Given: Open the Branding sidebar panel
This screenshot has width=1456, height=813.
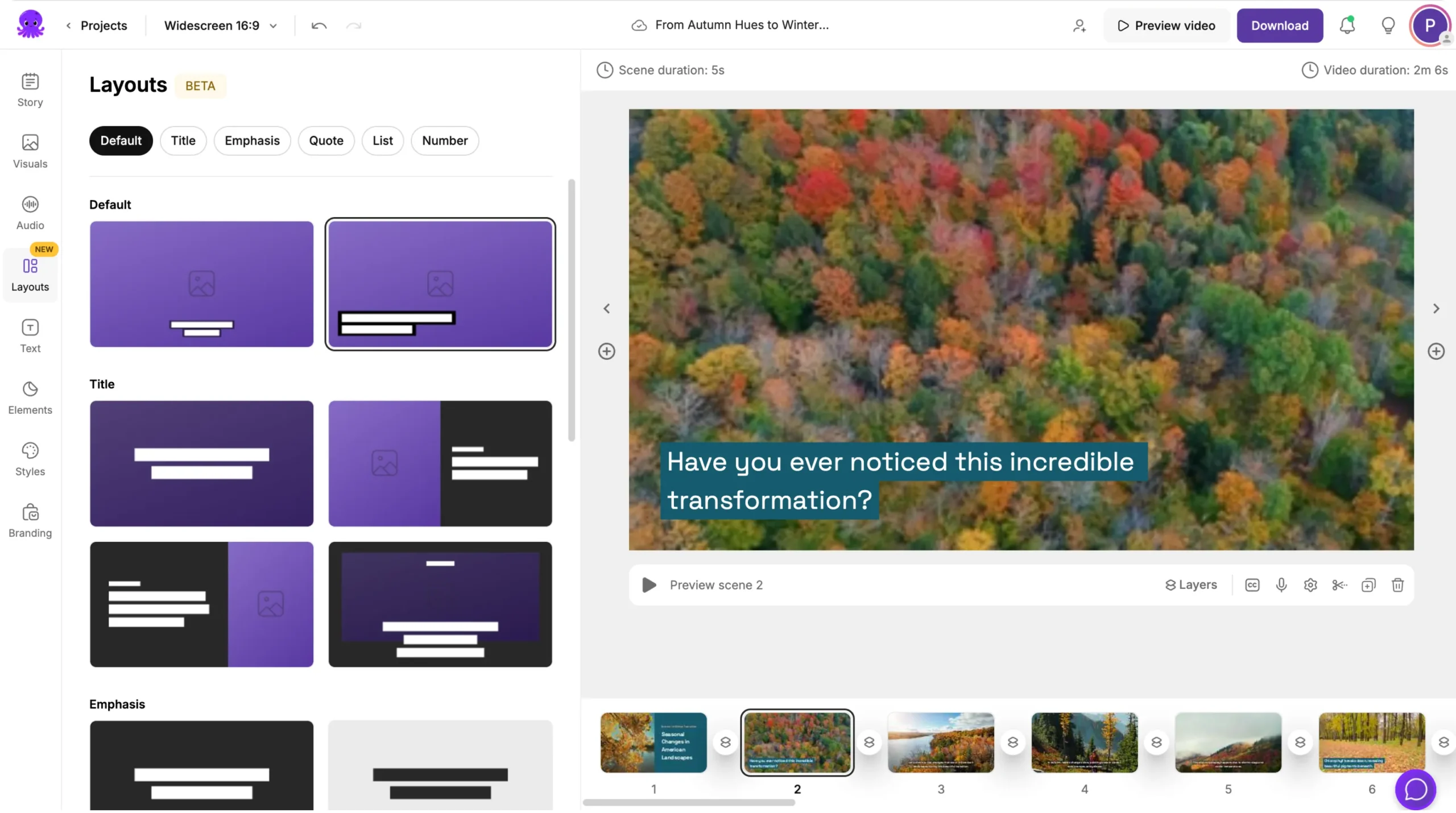Looking at the screenshot, I should pos(30,521).
